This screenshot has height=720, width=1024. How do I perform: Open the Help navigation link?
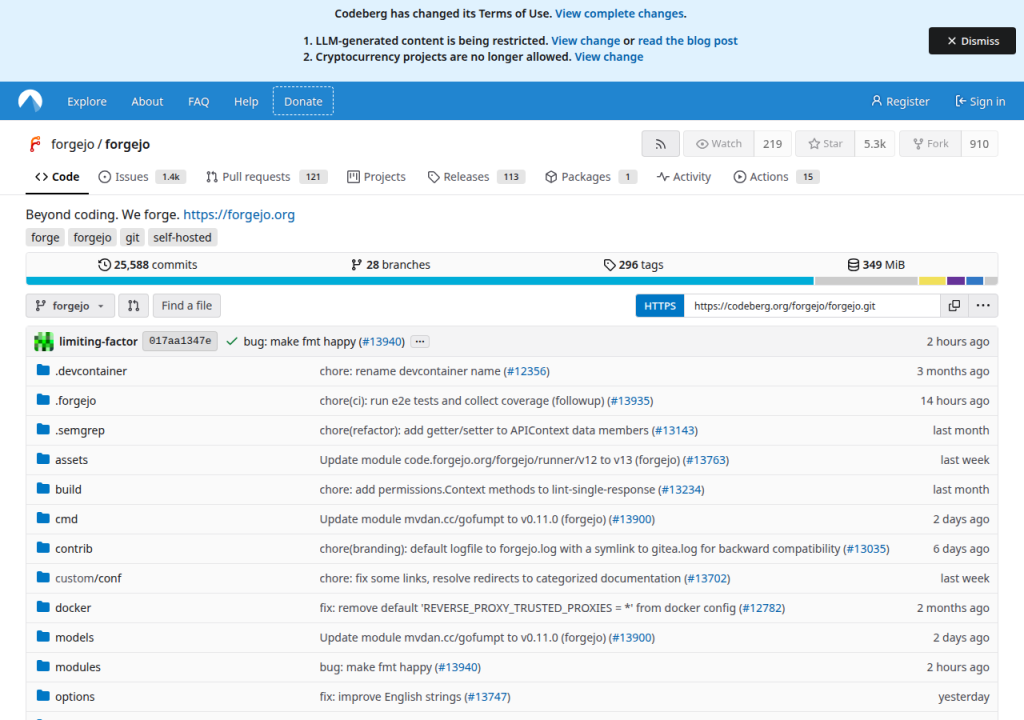tap(246, 101)
